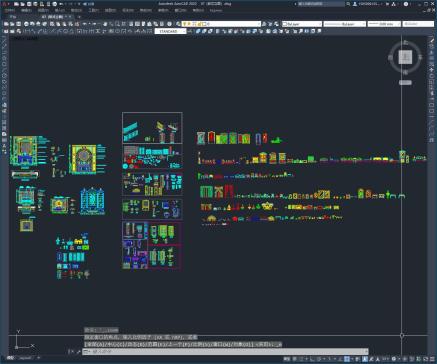Click the Redo arrow in Standard toolbar
The width and height of the screenshot is (437, 364).
pos(95,24)
